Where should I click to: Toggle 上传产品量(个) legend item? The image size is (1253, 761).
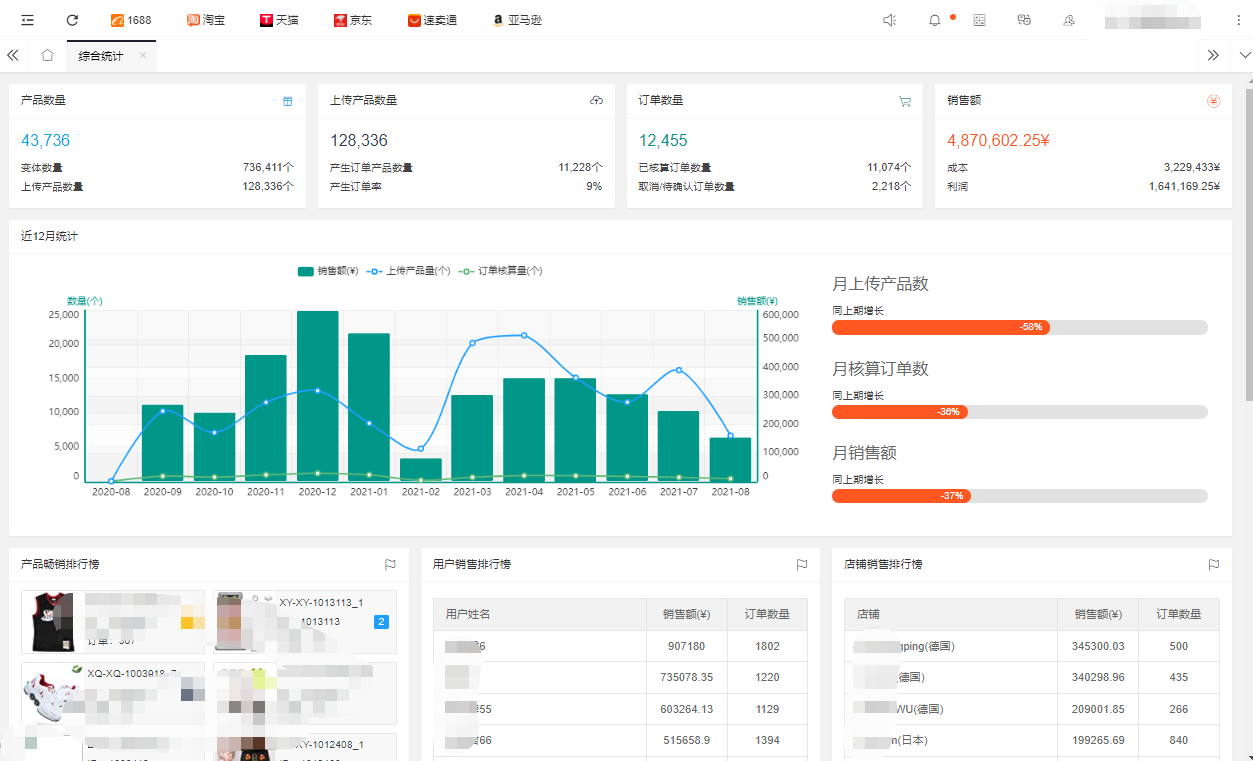[x=410, y=271]
